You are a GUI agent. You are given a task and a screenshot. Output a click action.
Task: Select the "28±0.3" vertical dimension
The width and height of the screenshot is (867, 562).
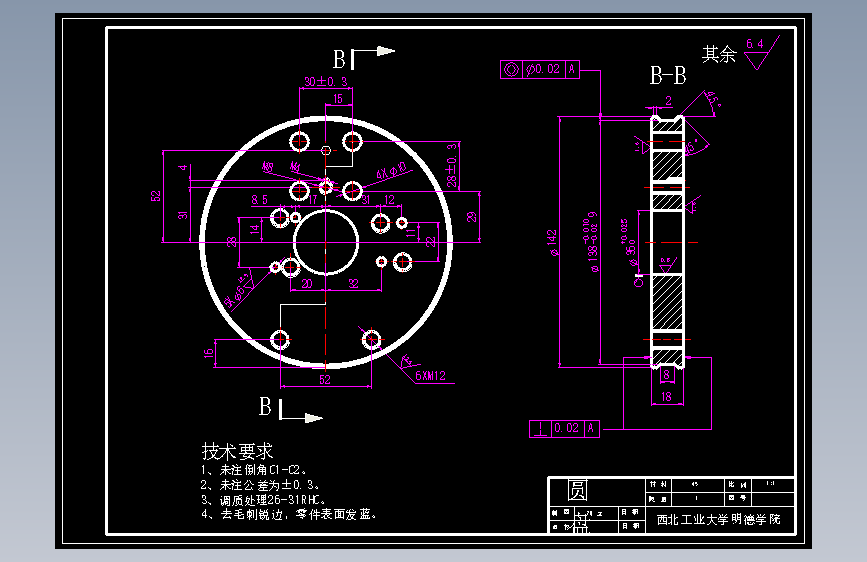(x=452, y=165)
